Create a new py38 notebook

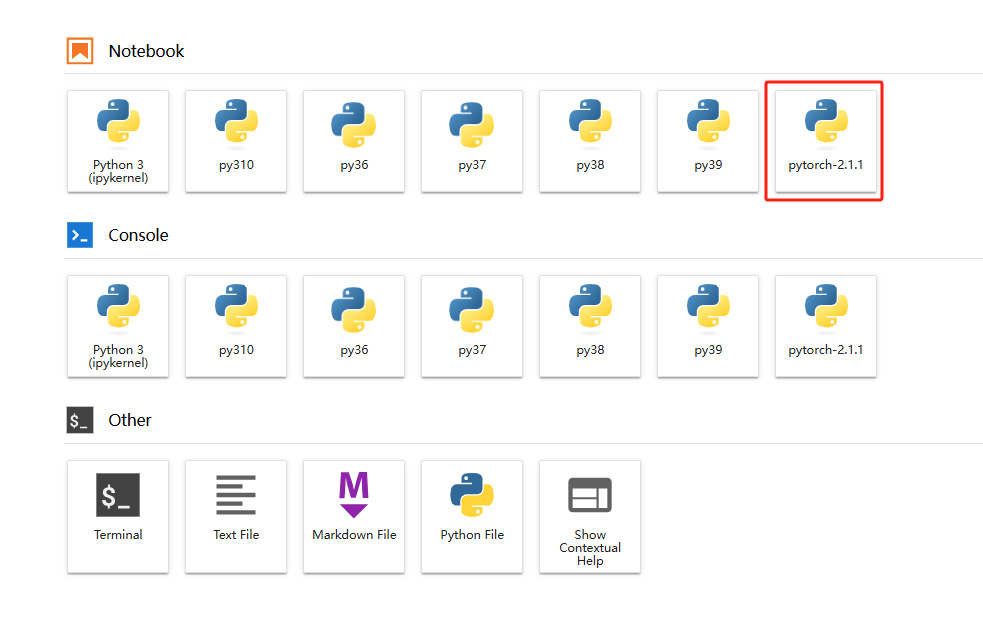(590, 141)
